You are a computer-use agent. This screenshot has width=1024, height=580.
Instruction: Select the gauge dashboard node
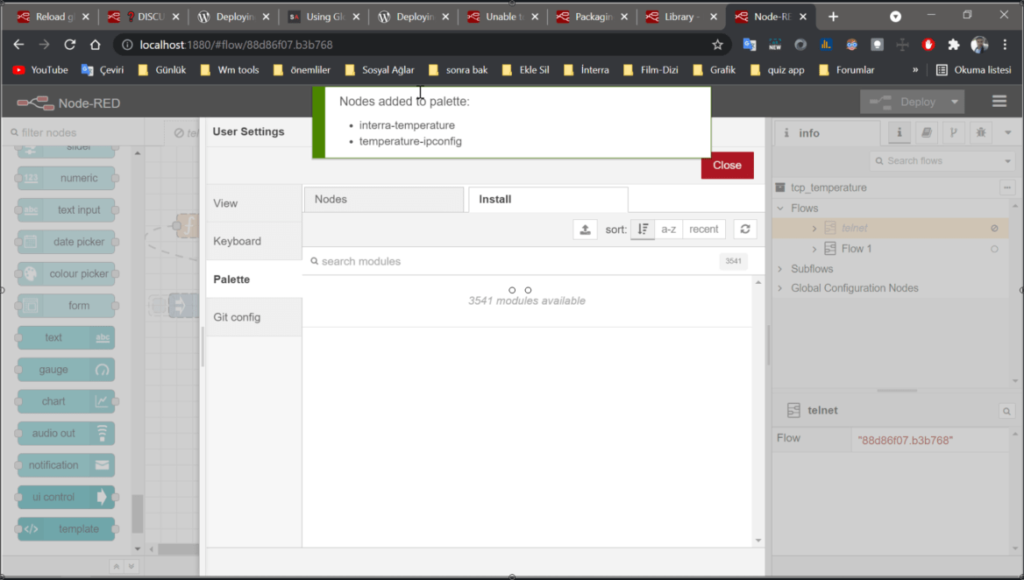point(66,370)
